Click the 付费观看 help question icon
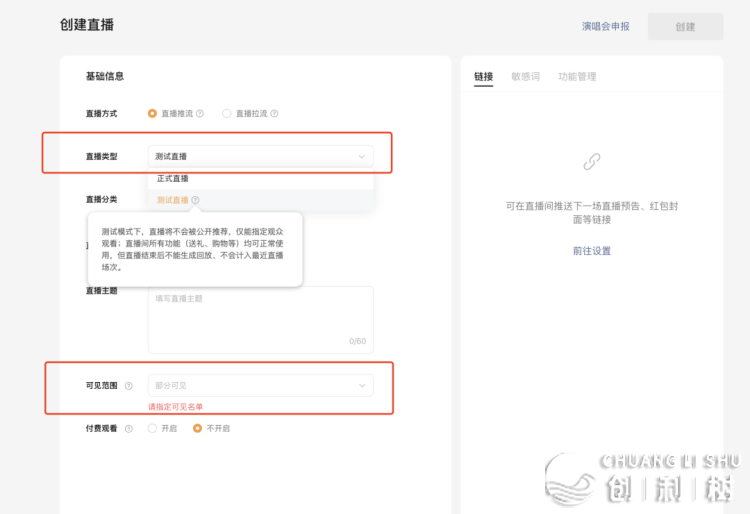The image size is (750, 514). (x=128, y=428)
